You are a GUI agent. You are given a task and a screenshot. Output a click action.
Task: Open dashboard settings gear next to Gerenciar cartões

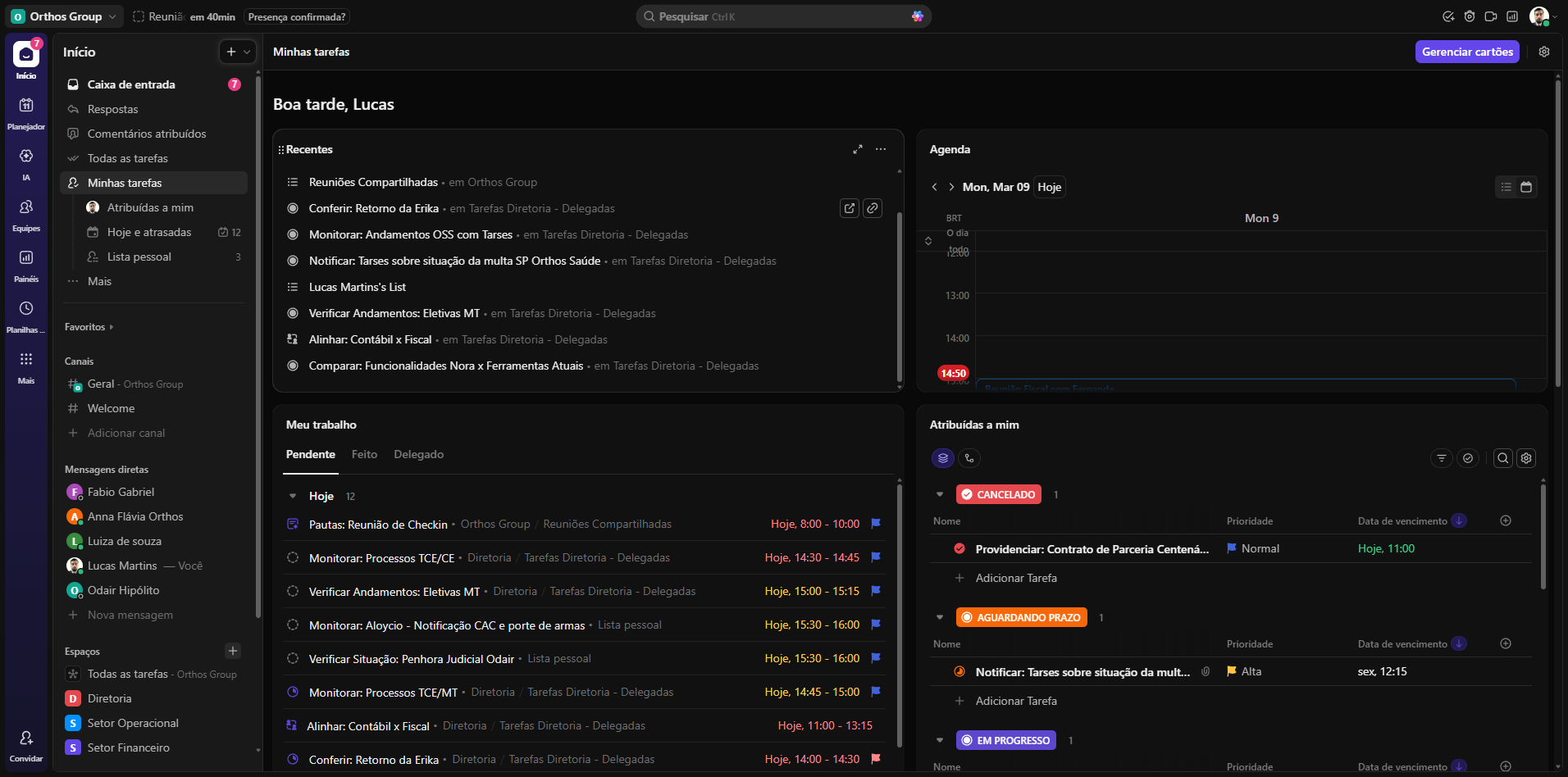pyautogui.click(x=1544, y=52)
